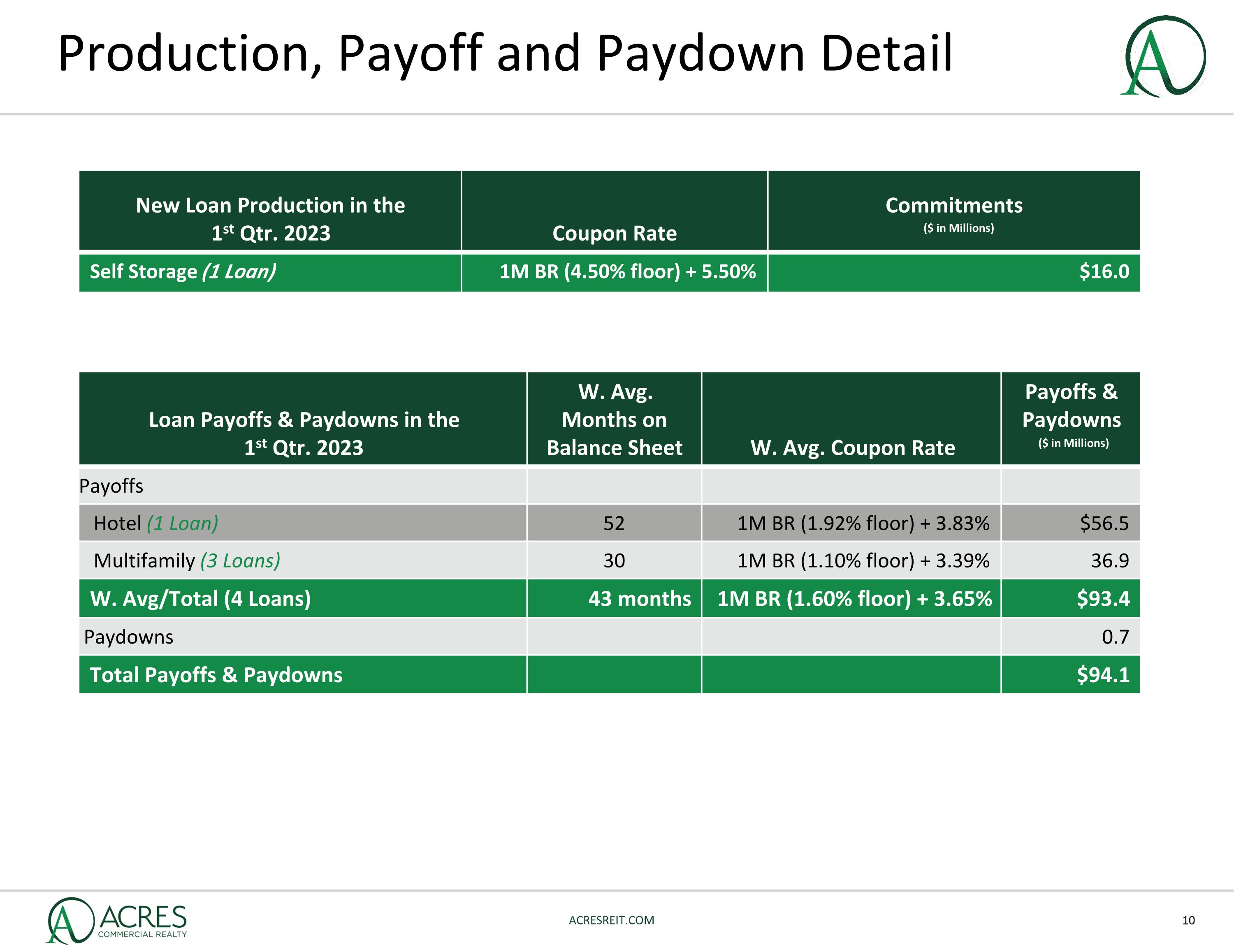This screenshot has height=952, width=1234.
Task: Select the New Loan Production header cell
Action: pyautogui.click(x=270, y=219)
